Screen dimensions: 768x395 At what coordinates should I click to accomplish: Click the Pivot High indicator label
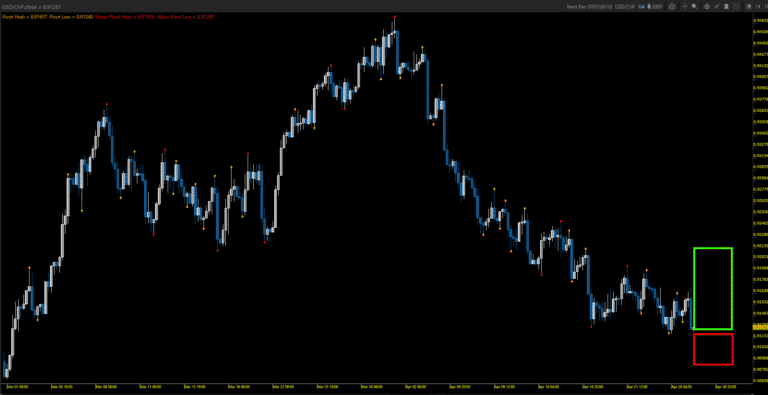(24, 17)
